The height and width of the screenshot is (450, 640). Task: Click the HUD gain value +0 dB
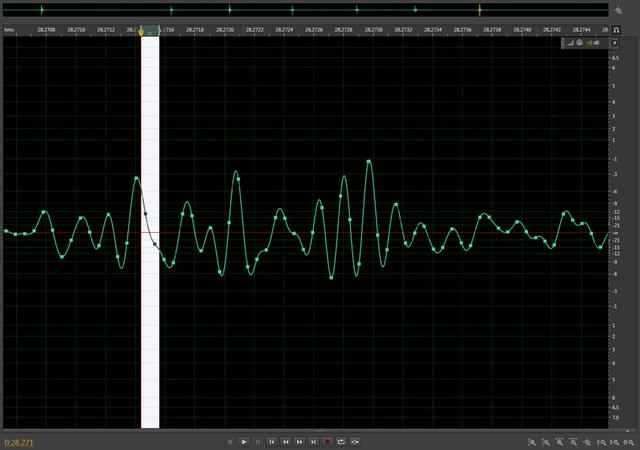coord(592,43)
